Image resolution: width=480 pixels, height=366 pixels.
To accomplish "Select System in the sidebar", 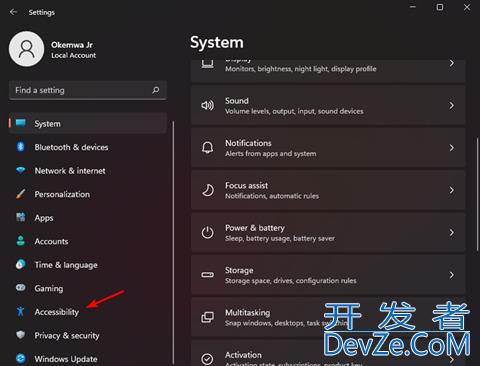I will (88, 123).
